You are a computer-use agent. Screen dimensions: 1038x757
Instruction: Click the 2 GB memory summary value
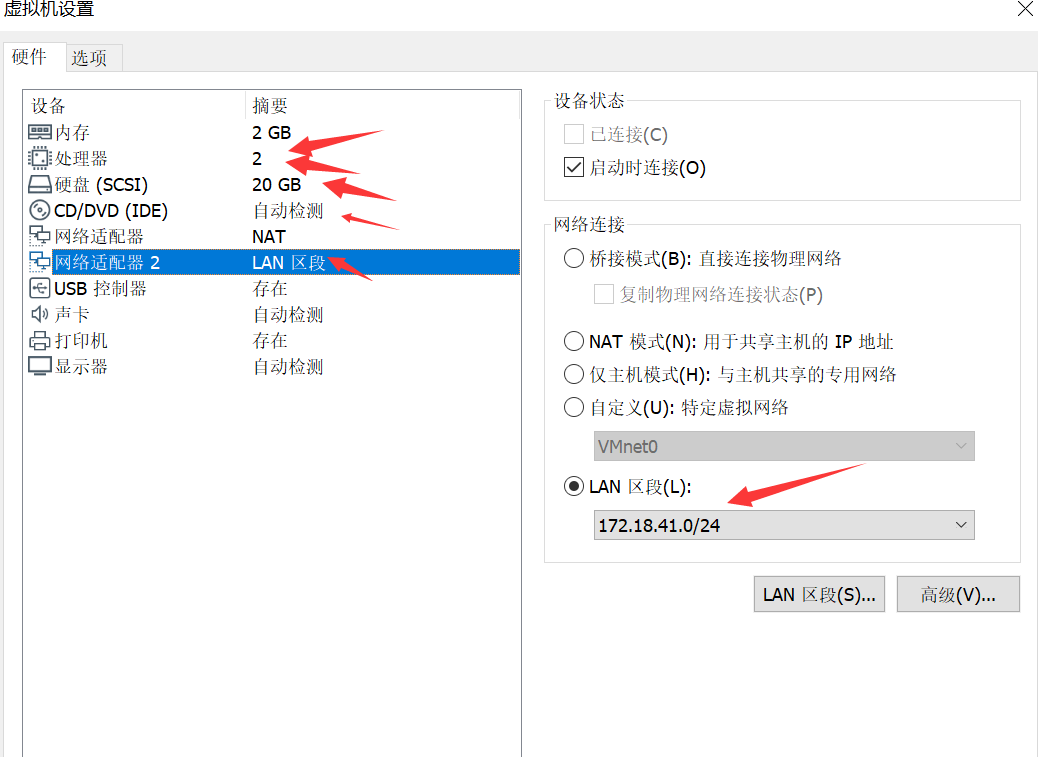[271, 132]
